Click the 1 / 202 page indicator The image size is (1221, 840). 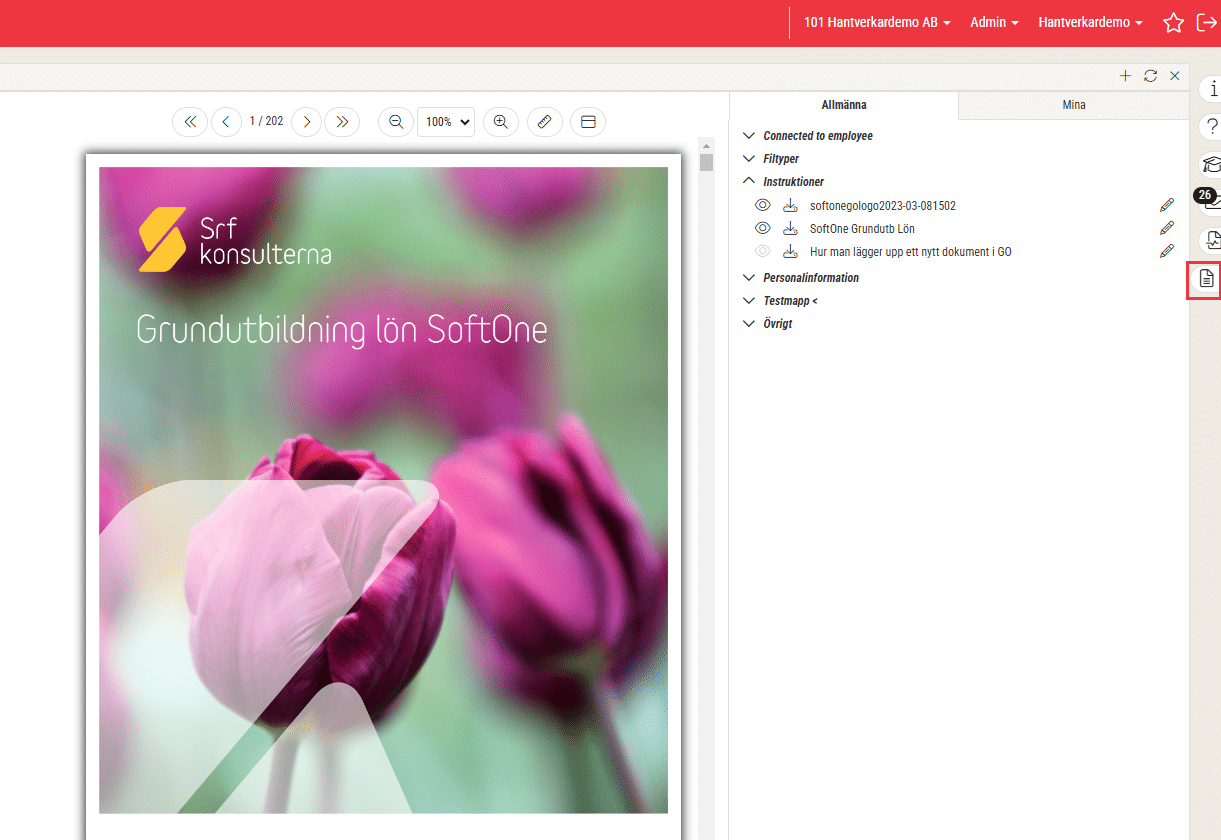[267, 122]
